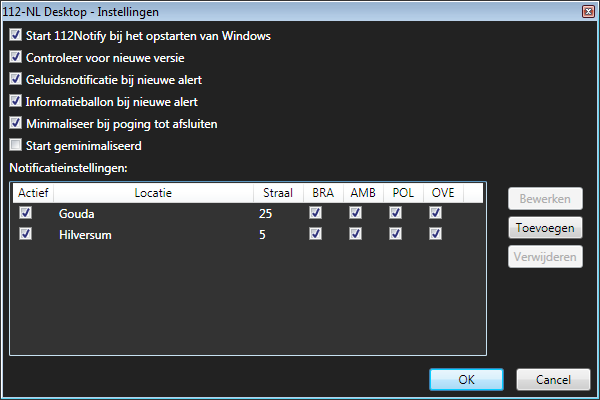This screenshot has width=600, height=400.
Task: Click the Verwijderen button
Action: tap(545, 256)
